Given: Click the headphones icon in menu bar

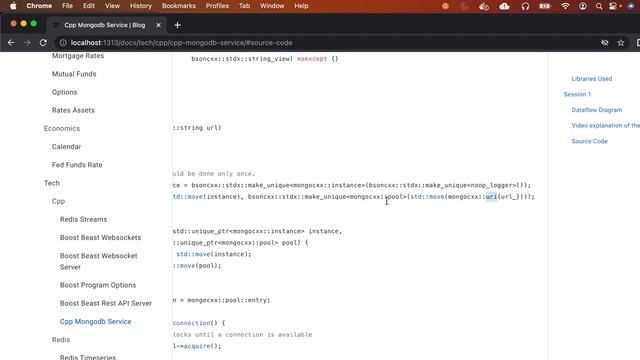Looking at the screenshot, I should click(x=525, y=6).
